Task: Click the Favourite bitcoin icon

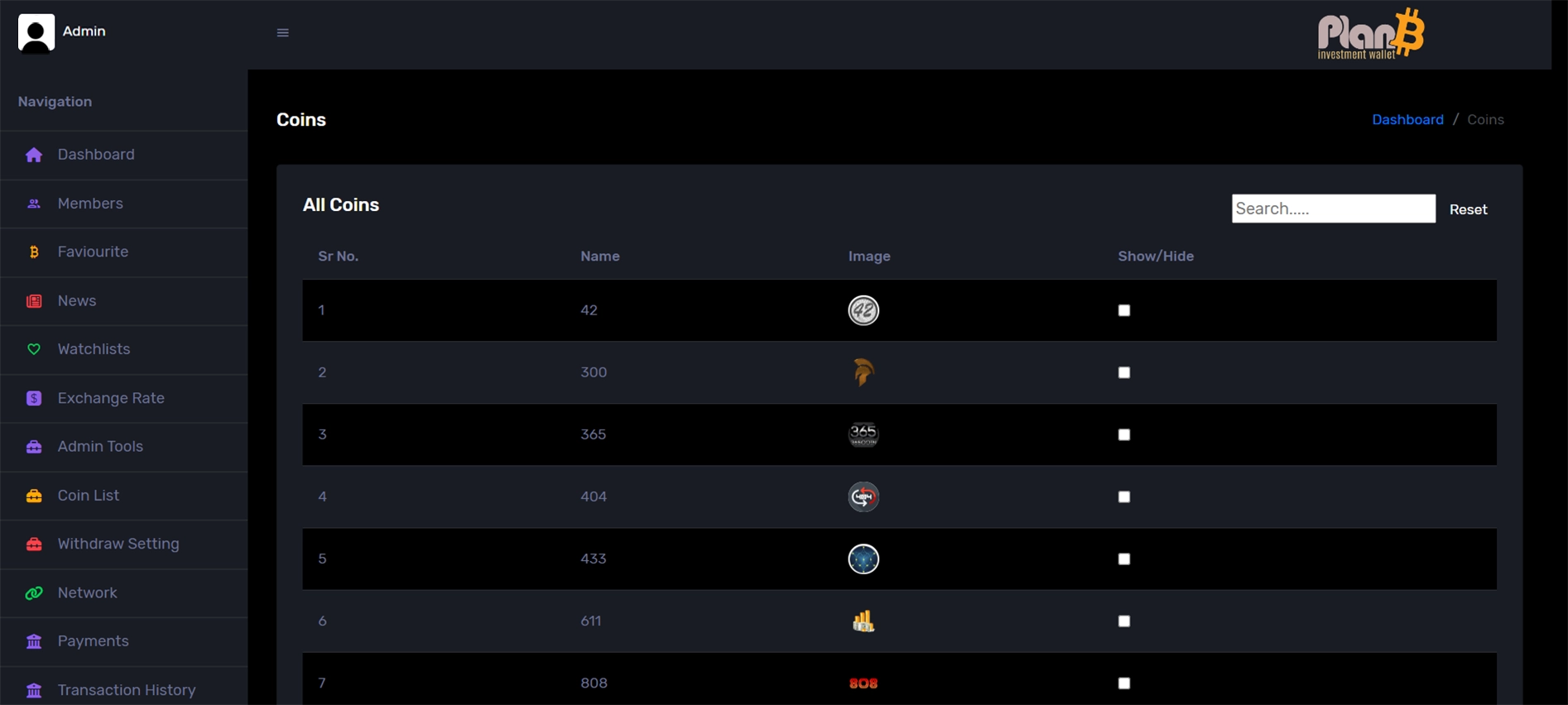Action: point(34,252)
